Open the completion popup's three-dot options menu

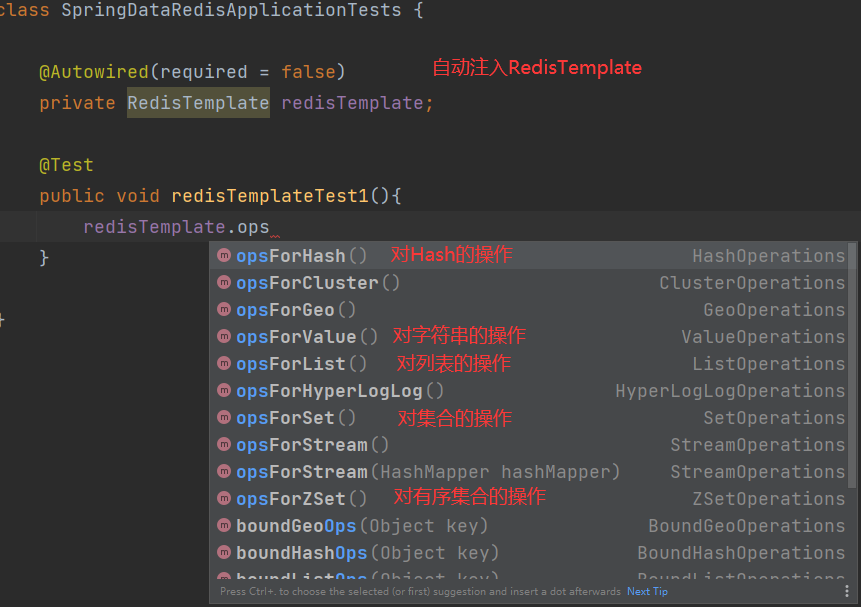coord(846,592)
